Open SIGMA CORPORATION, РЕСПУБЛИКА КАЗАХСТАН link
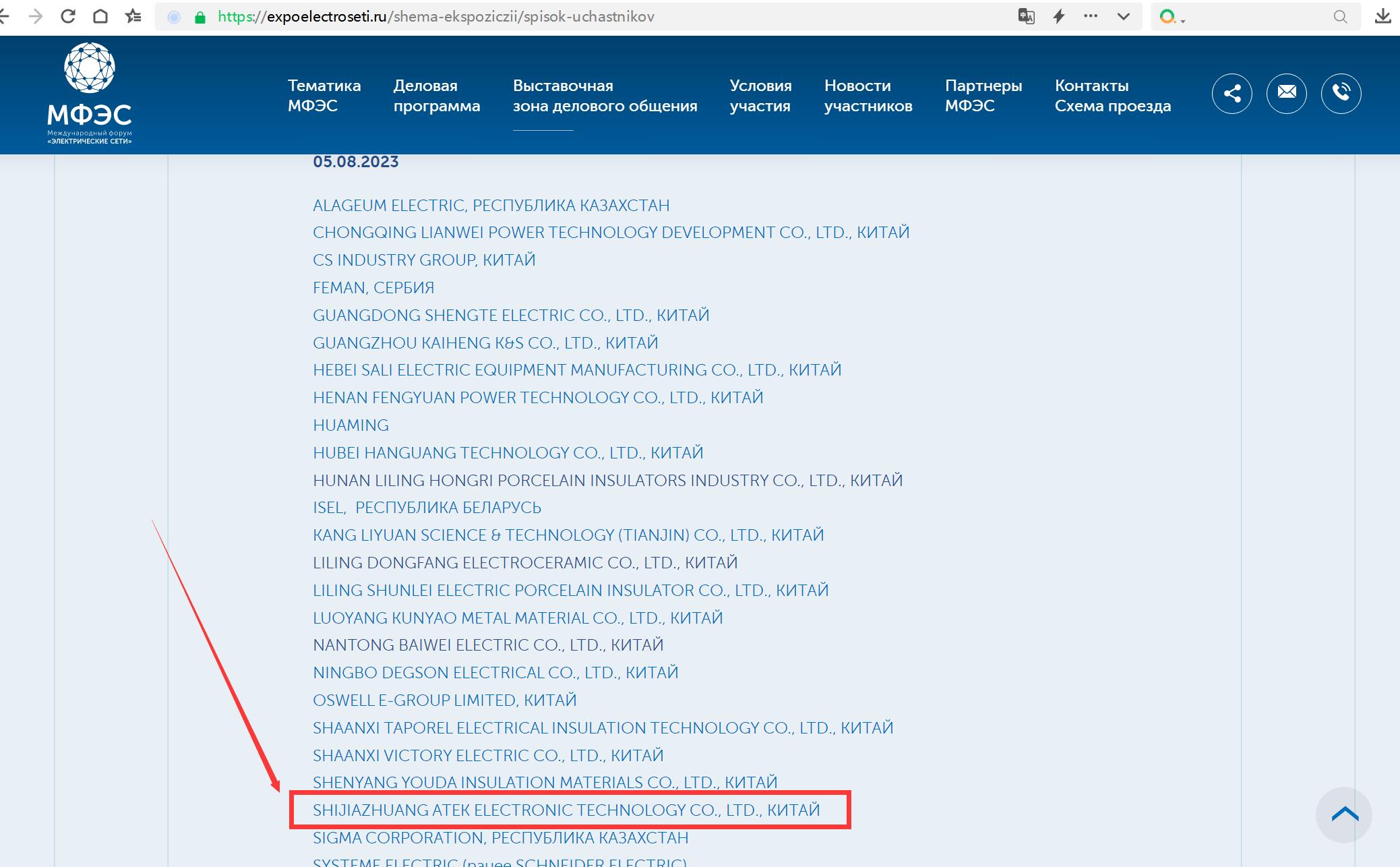The height and width of the screenshot is (867, 1400). point(501,838)
